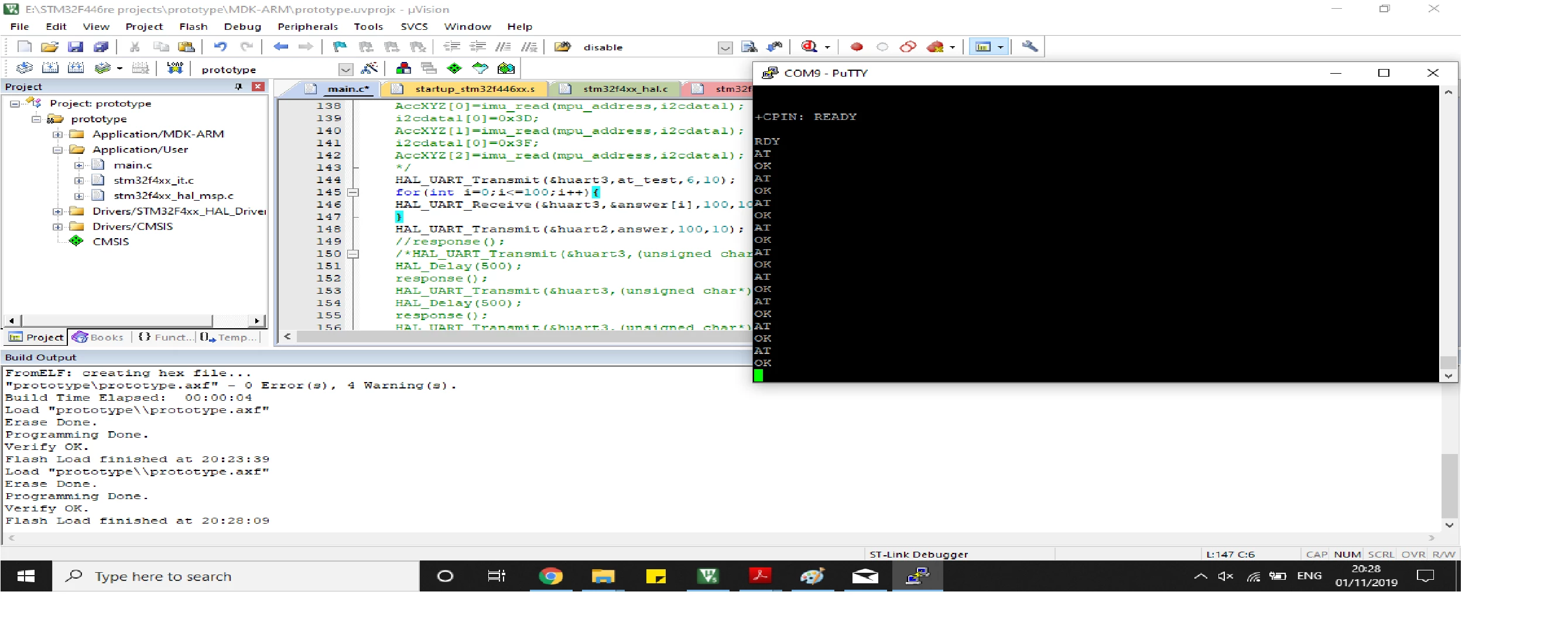The image size is (1568, 626).
Task: Click the Start/Stop Debug Session icon
Action: pyautogui.click(x=809, y=47)
